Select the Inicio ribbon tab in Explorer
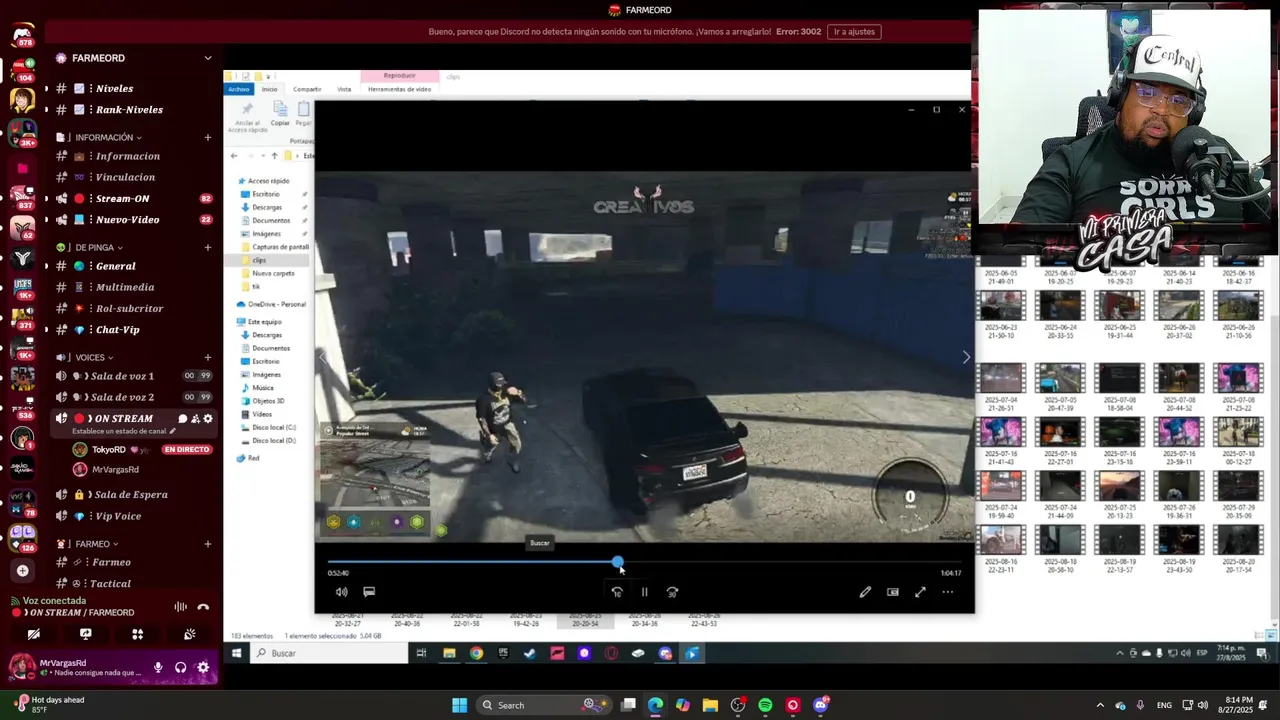 pos(270,89)
